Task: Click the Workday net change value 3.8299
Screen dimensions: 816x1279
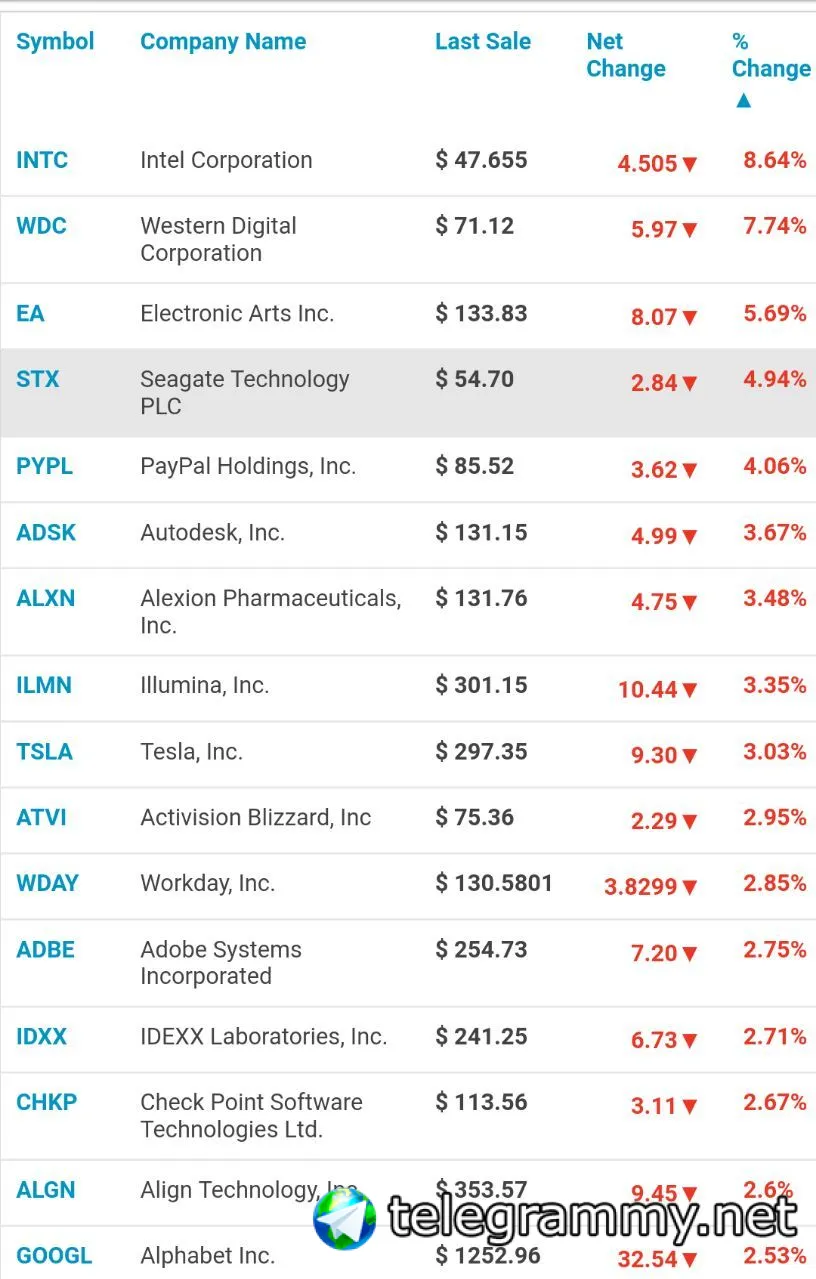Action: [x=640, y=887]
